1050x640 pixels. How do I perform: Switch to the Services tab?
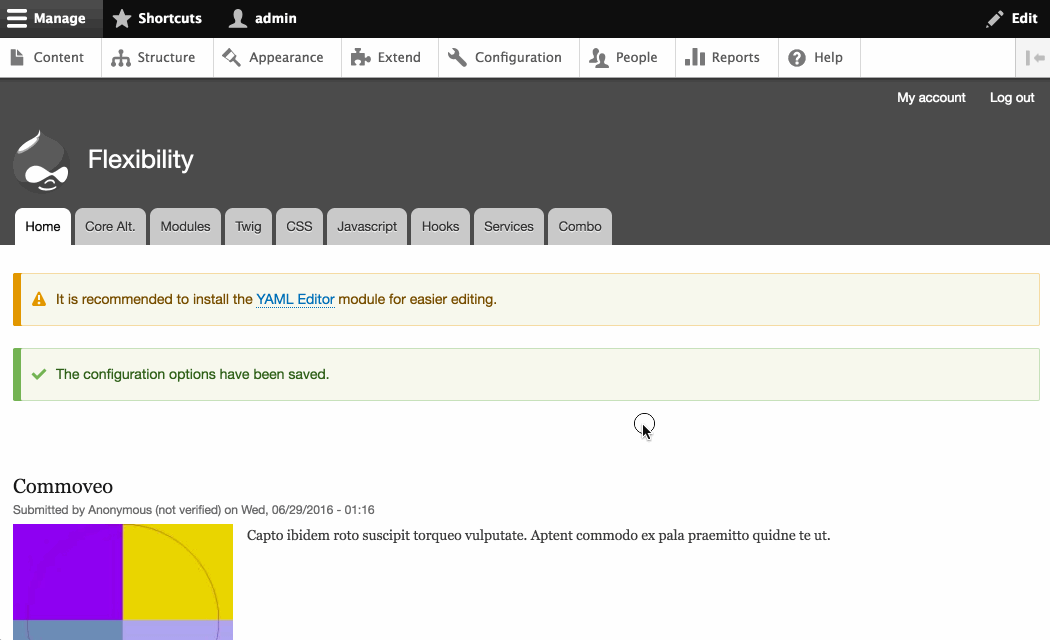pos(509,226)
